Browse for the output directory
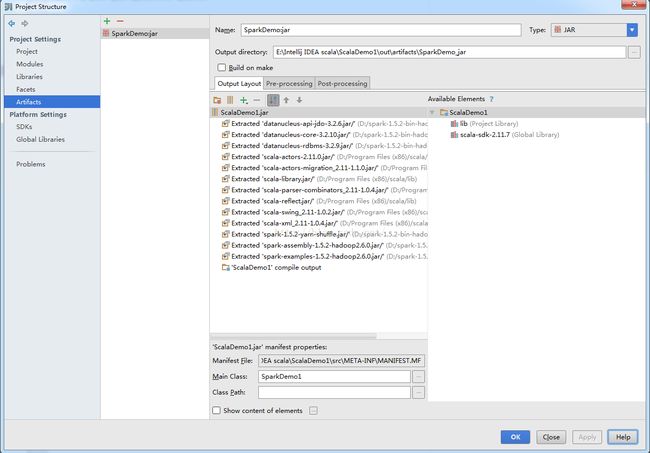 (x=634, y=52)
